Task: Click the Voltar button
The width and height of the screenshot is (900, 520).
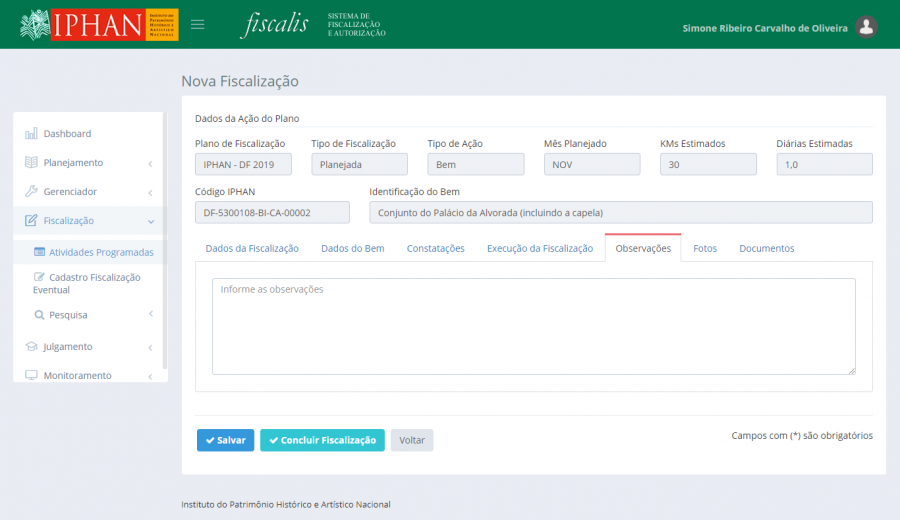Action: tap(412, 440)
